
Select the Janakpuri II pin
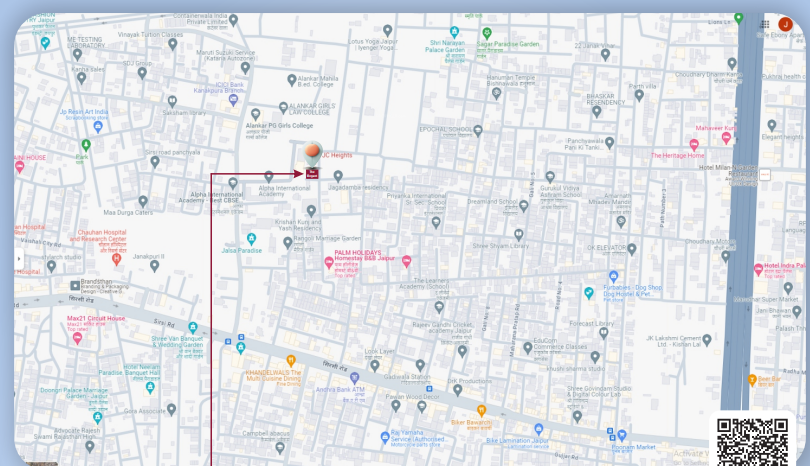[154, 266]
